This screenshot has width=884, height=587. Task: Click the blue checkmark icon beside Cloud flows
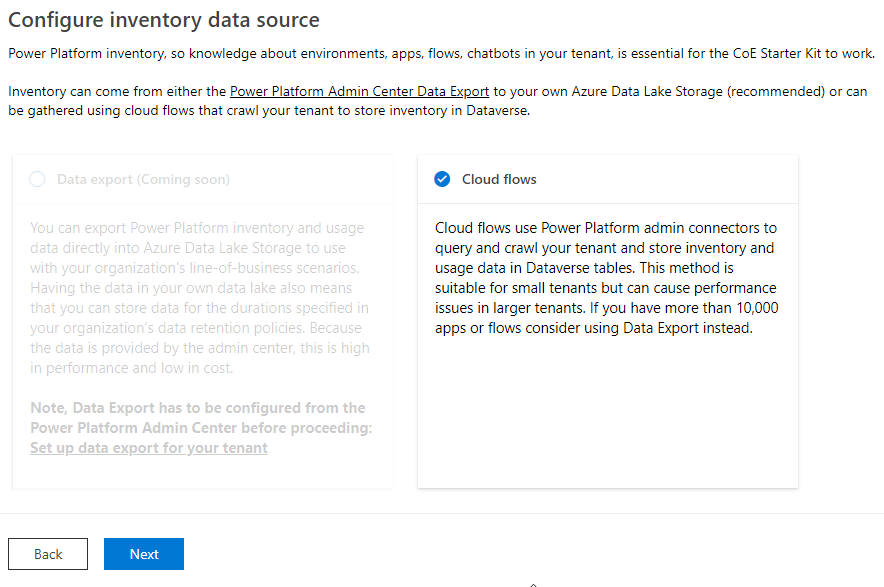click(442, 180)
